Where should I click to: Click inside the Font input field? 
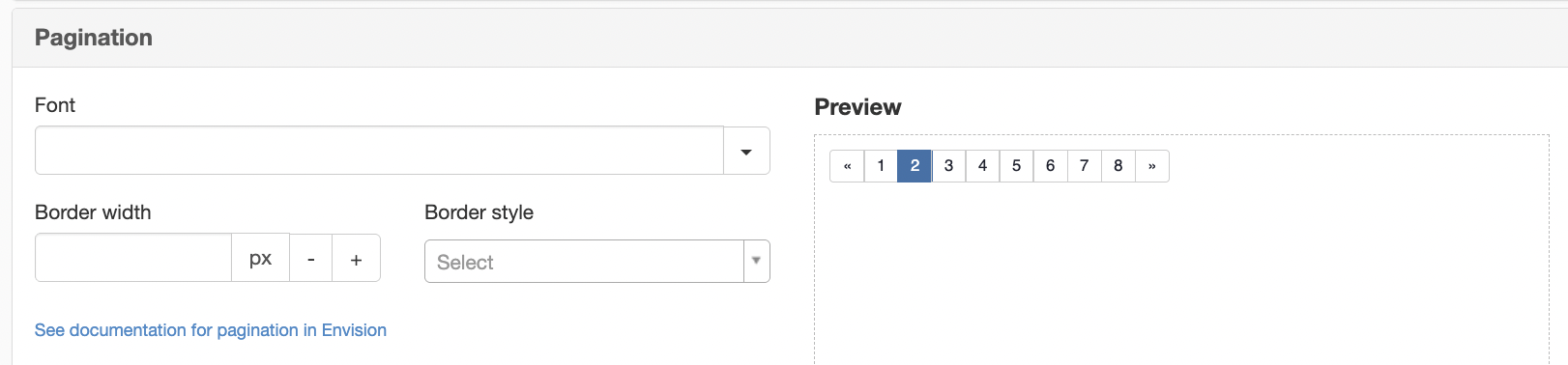coord(379,151)
